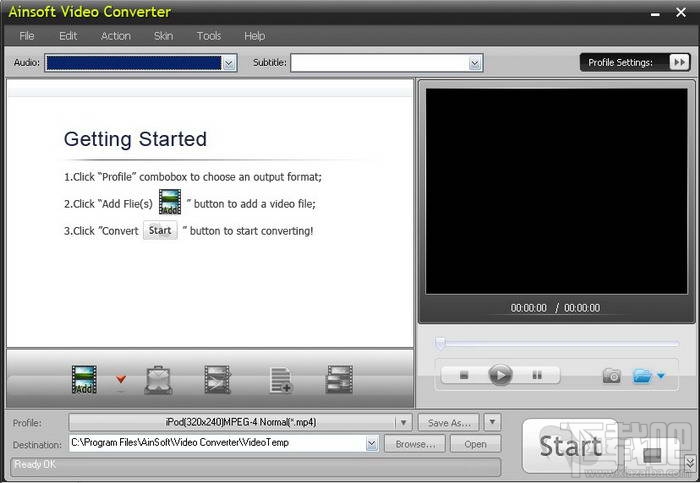Image resolution: width=700 pixels, height=483 pixels.
Task: Expand Profile Settings with the arrow button
Action: (x=679, y=62)
